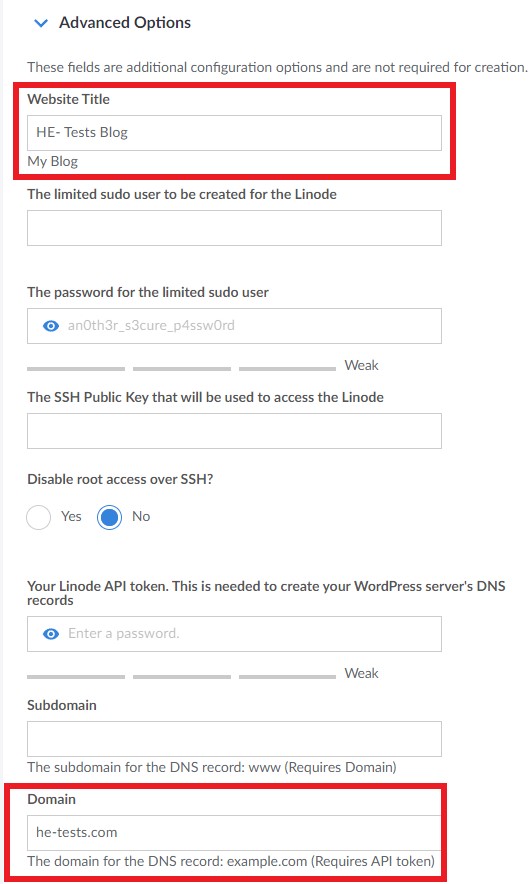532x884 pixels.
Task: Reveal the Linode API token with eye icon
Action: tap(51, 634)
